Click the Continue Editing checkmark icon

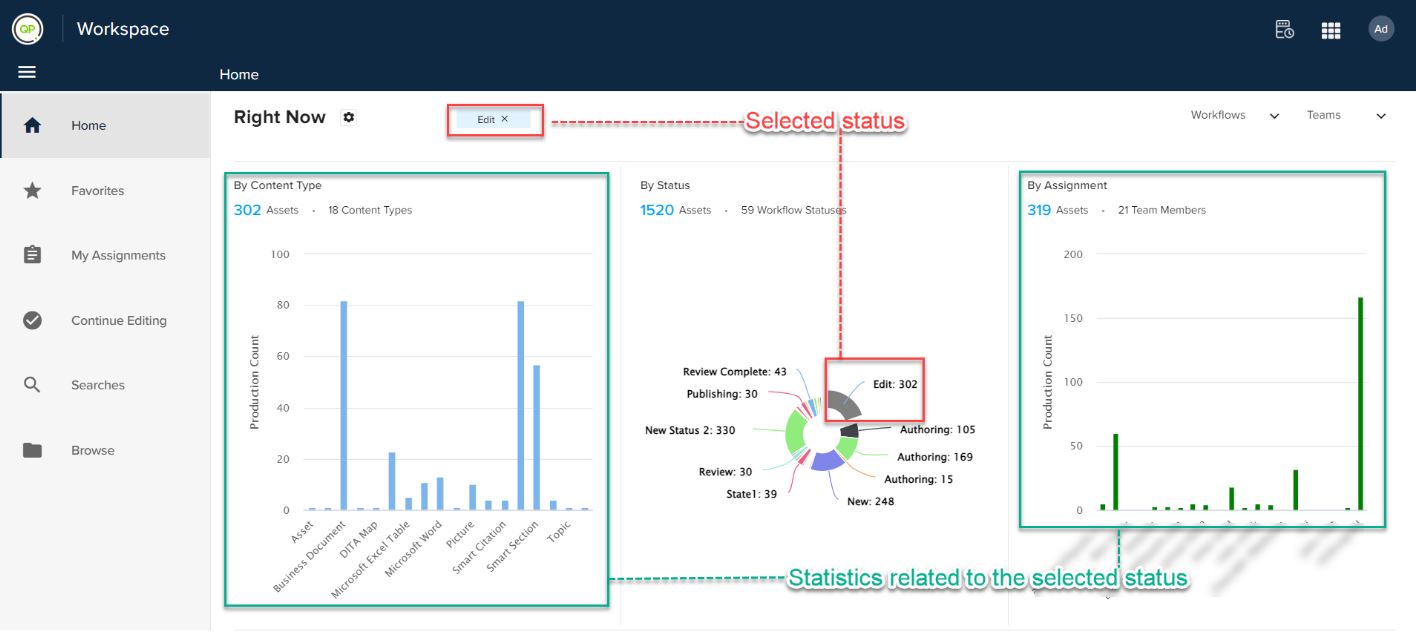[32, 320]
